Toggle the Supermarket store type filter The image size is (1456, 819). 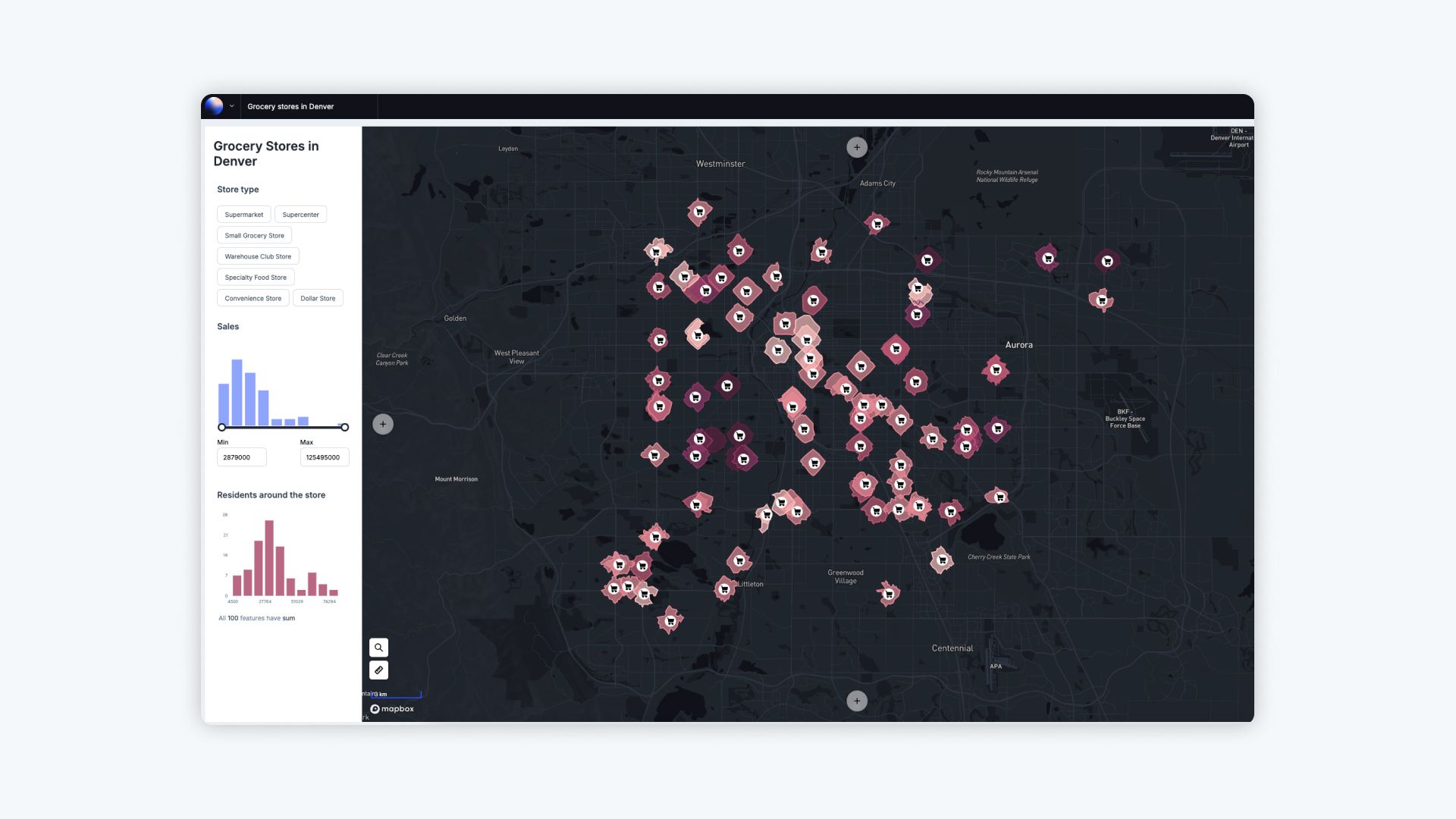pyautogui.click(x=243, y=215)
